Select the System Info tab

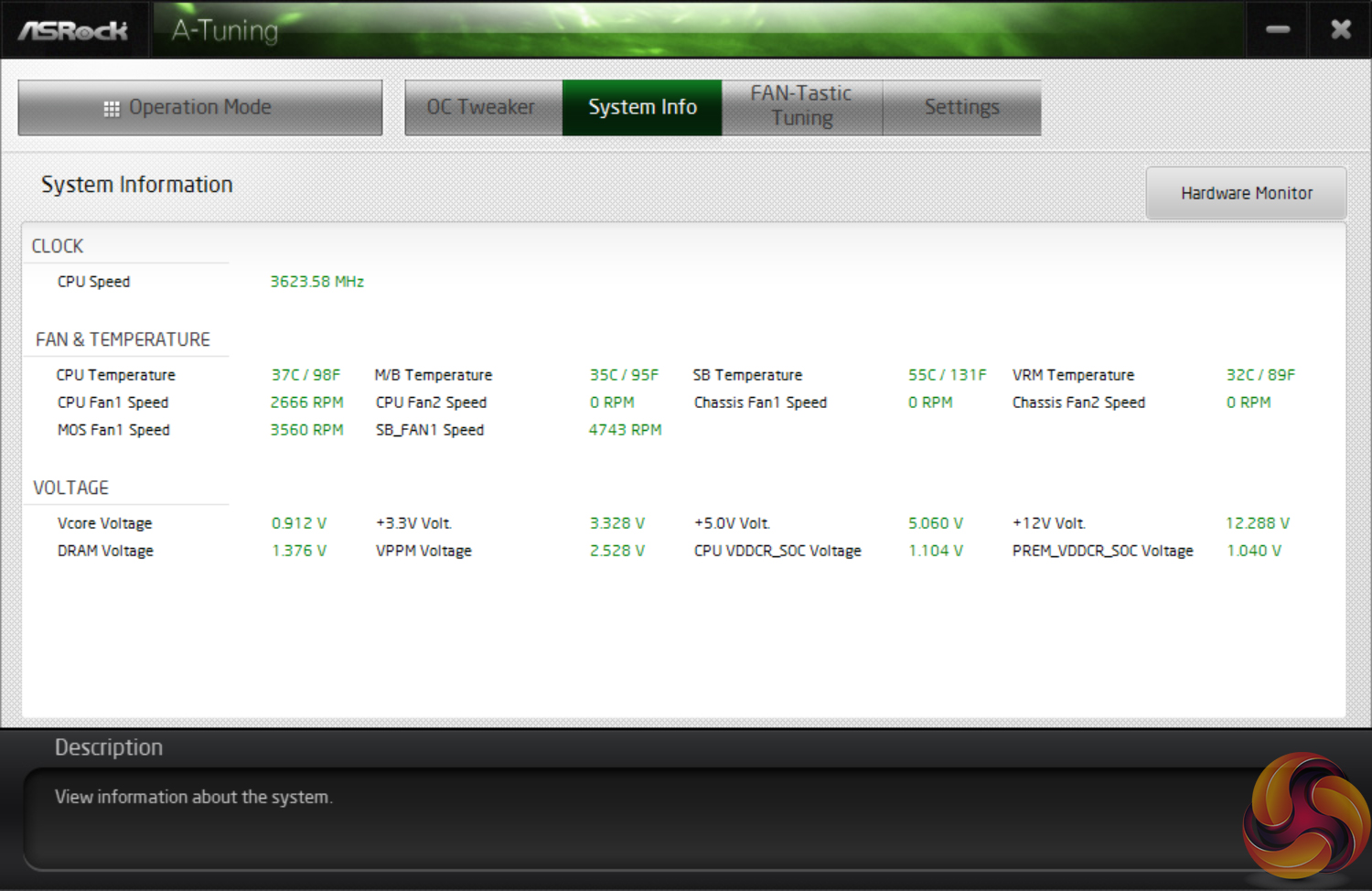click(642, 107)
